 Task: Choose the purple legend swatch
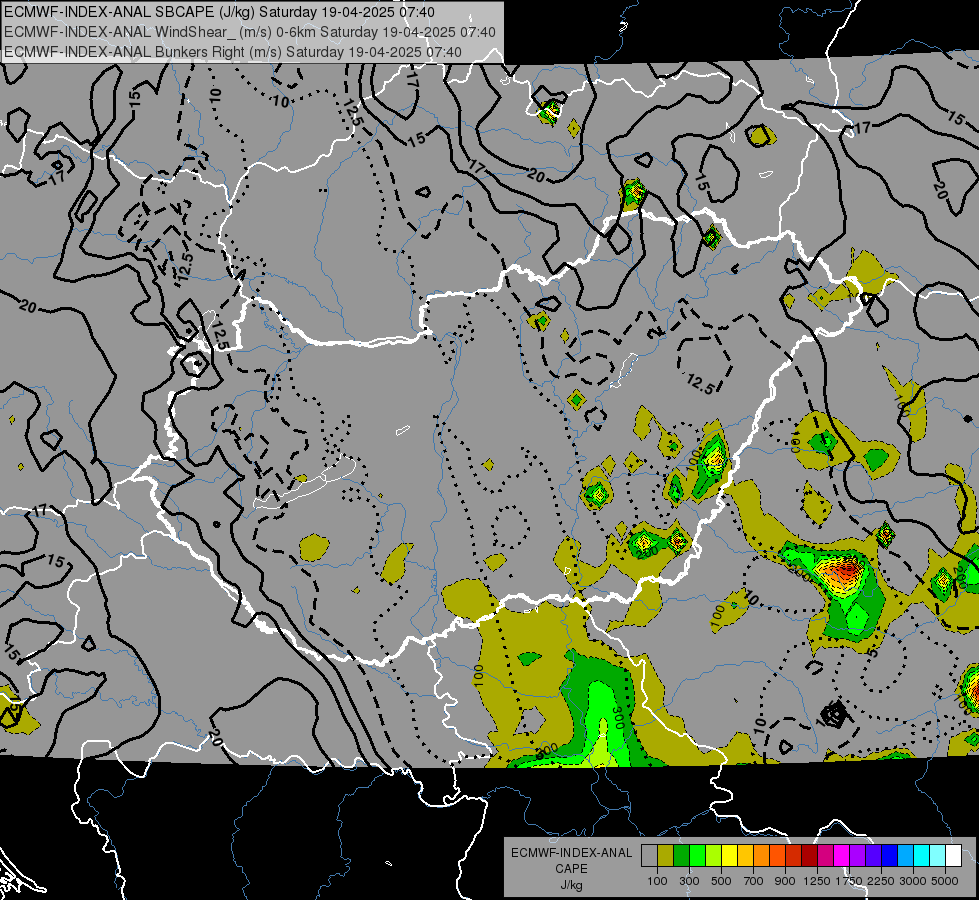[858, 855]
